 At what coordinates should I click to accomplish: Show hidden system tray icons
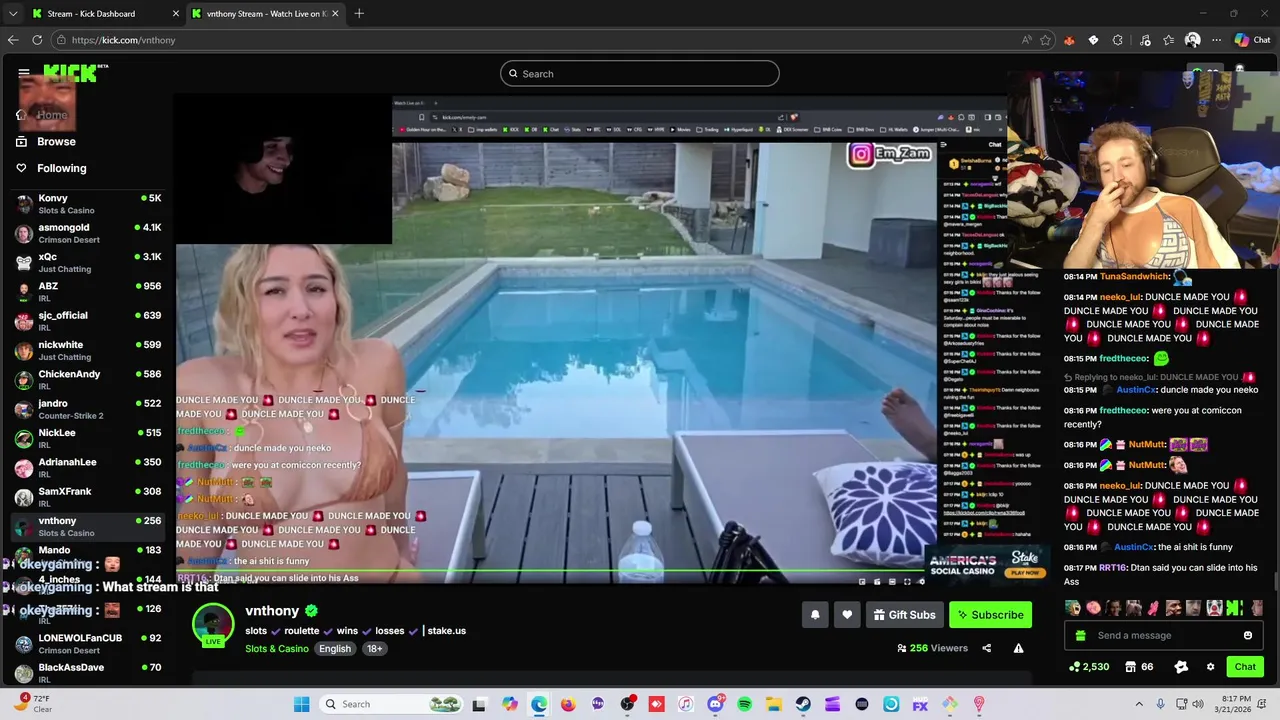point(1139,704)
